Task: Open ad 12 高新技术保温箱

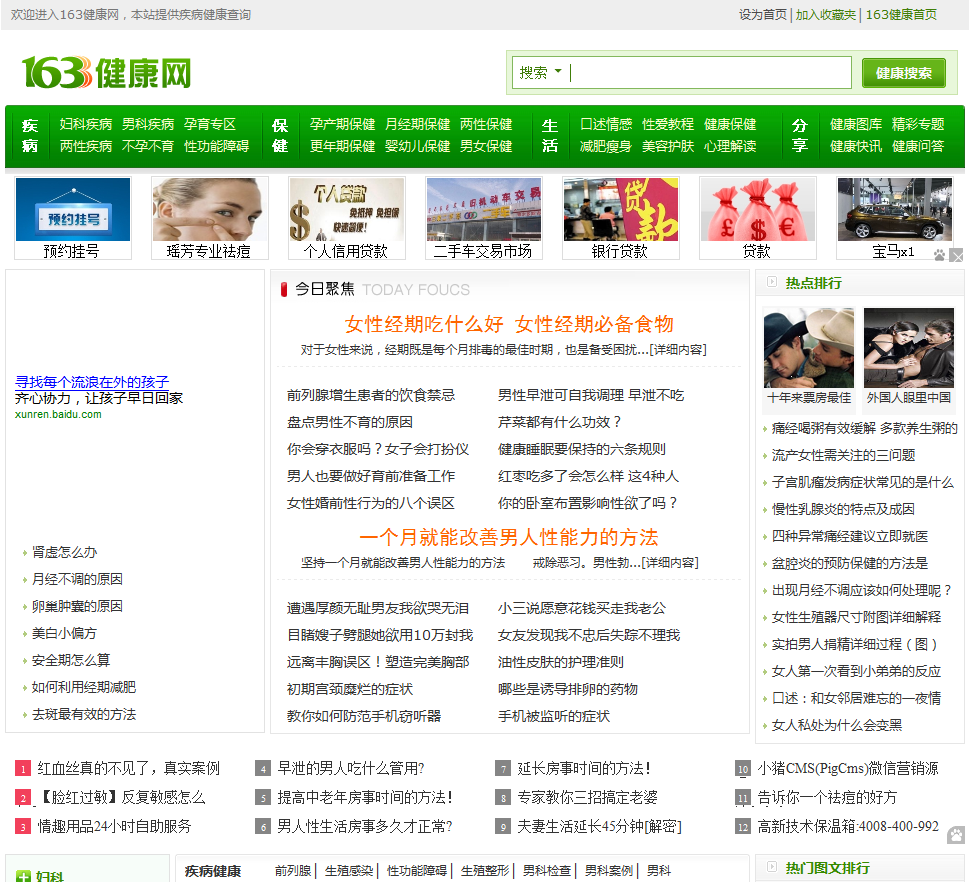Action: [848, 826]
